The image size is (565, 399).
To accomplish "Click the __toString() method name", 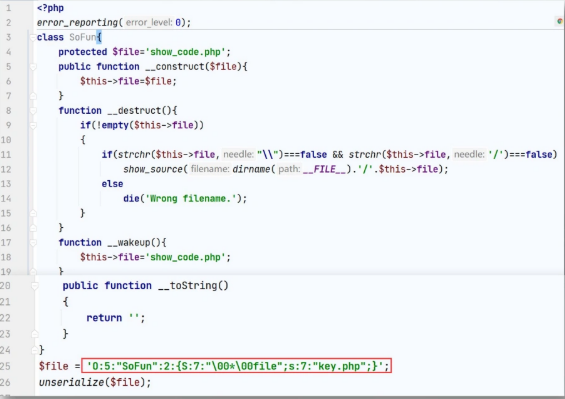I will coord(193,286).
